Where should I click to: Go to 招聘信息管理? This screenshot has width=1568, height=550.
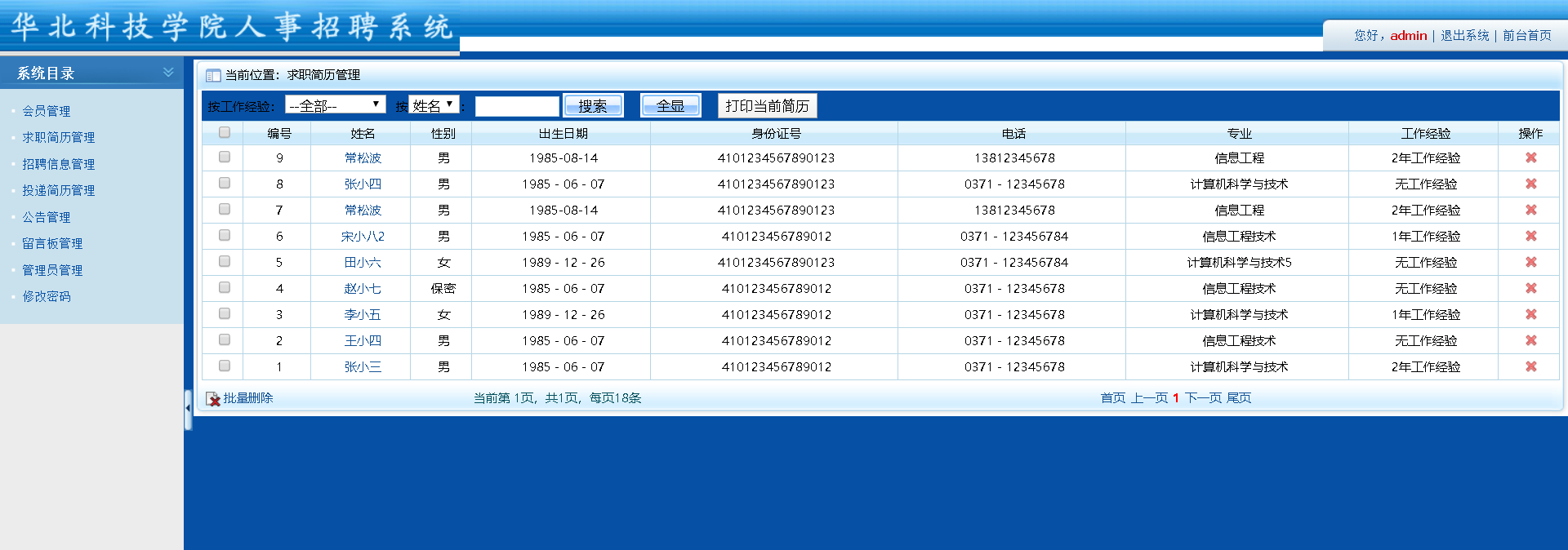coord(59,164)
